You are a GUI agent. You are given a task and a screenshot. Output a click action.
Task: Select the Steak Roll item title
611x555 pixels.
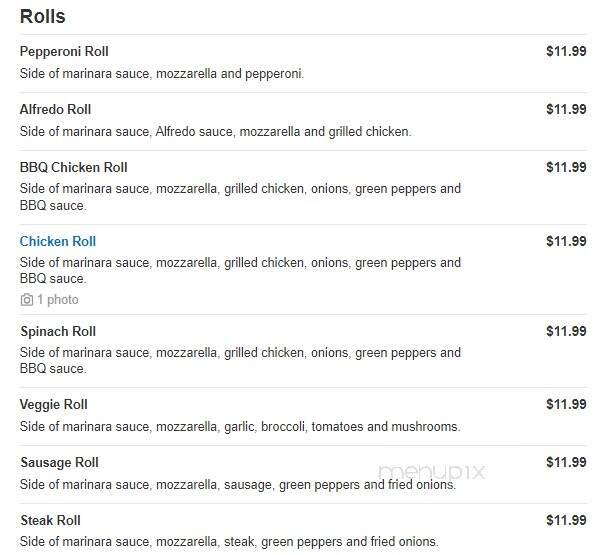pyautogui.click(x=50, y=520)
